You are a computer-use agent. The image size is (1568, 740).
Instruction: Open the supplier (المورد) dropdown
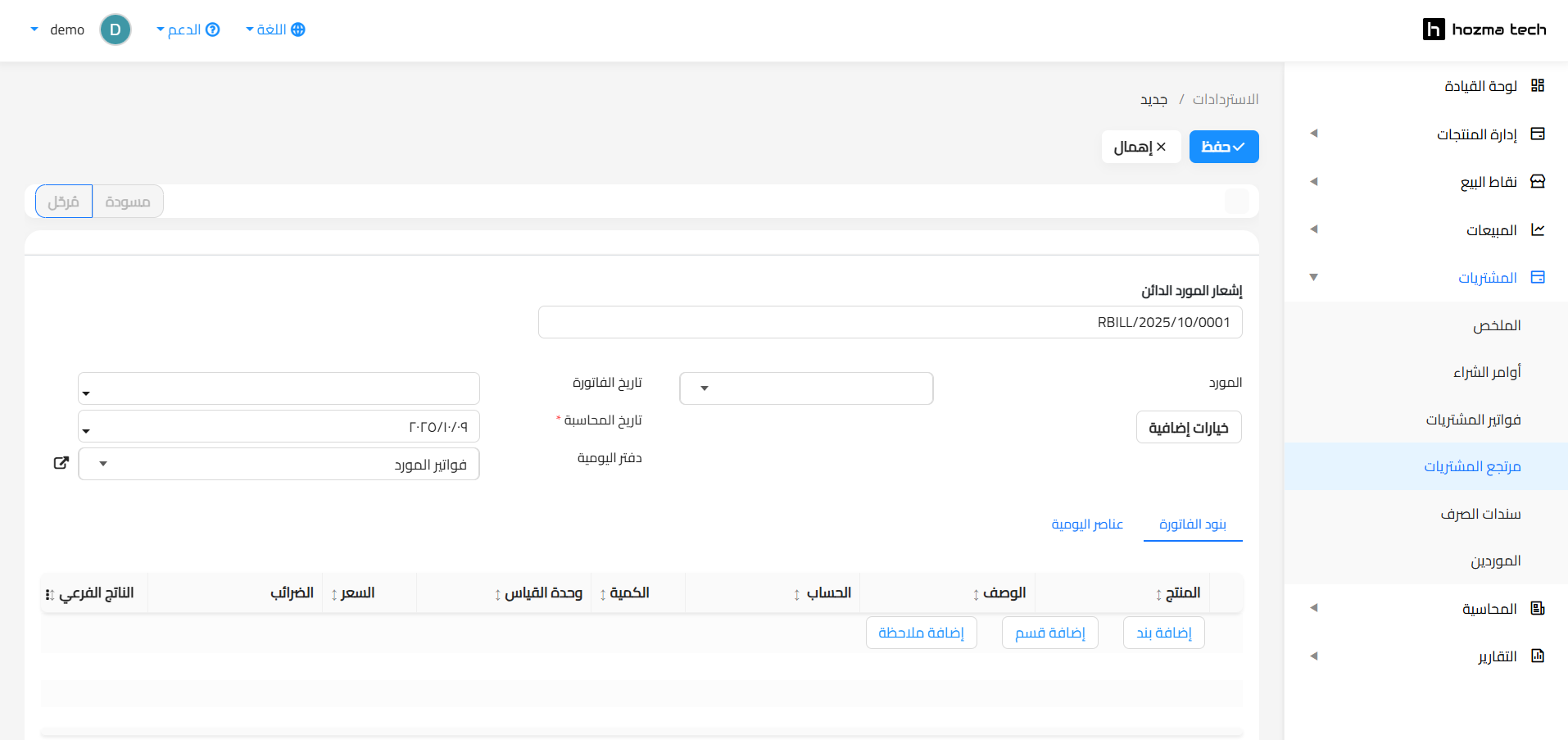tap(805, 388)
